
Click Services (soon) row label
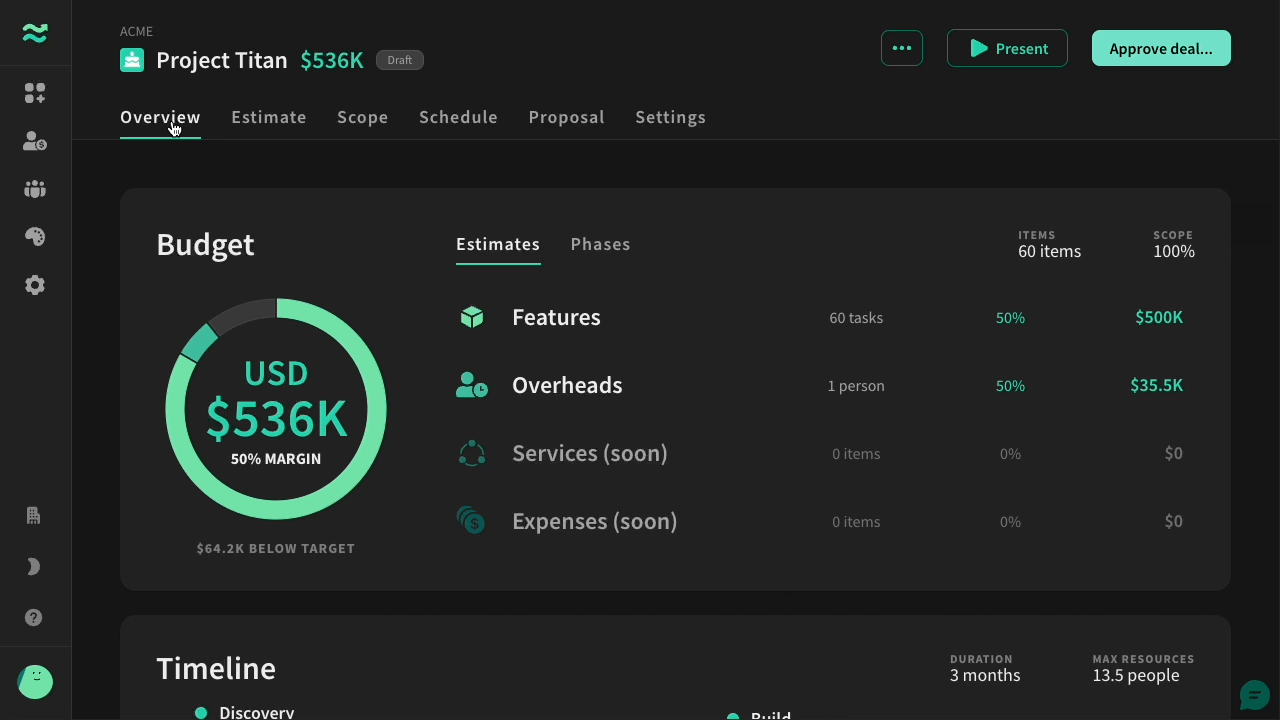(590, 453)
